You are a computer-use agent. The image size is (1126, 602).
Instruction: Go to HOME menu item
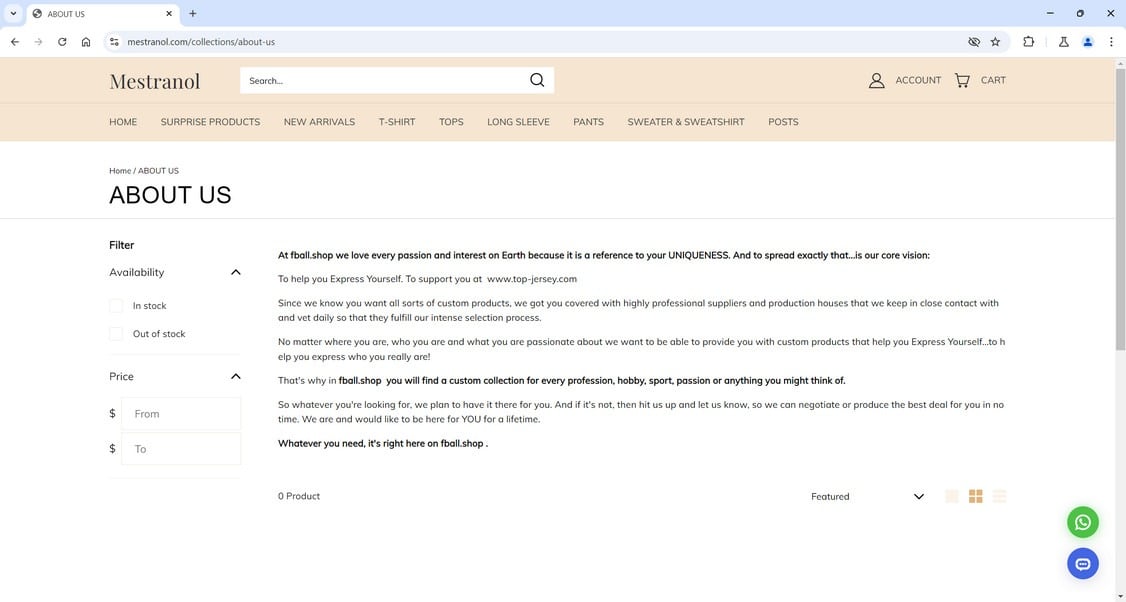point(123,122)
